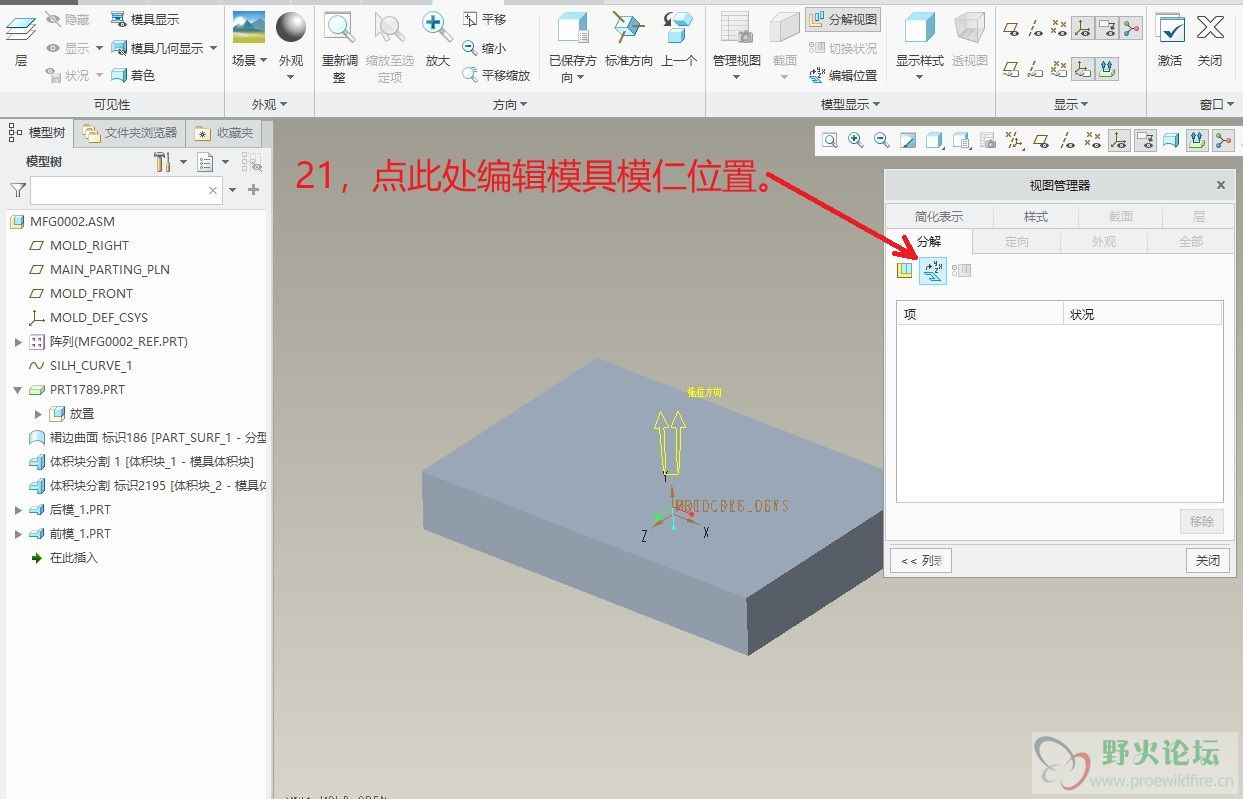Open the 层 (Layers) tool in the ribbon
Viewport: 1243px width, 799px height.
tap(20, 40)
